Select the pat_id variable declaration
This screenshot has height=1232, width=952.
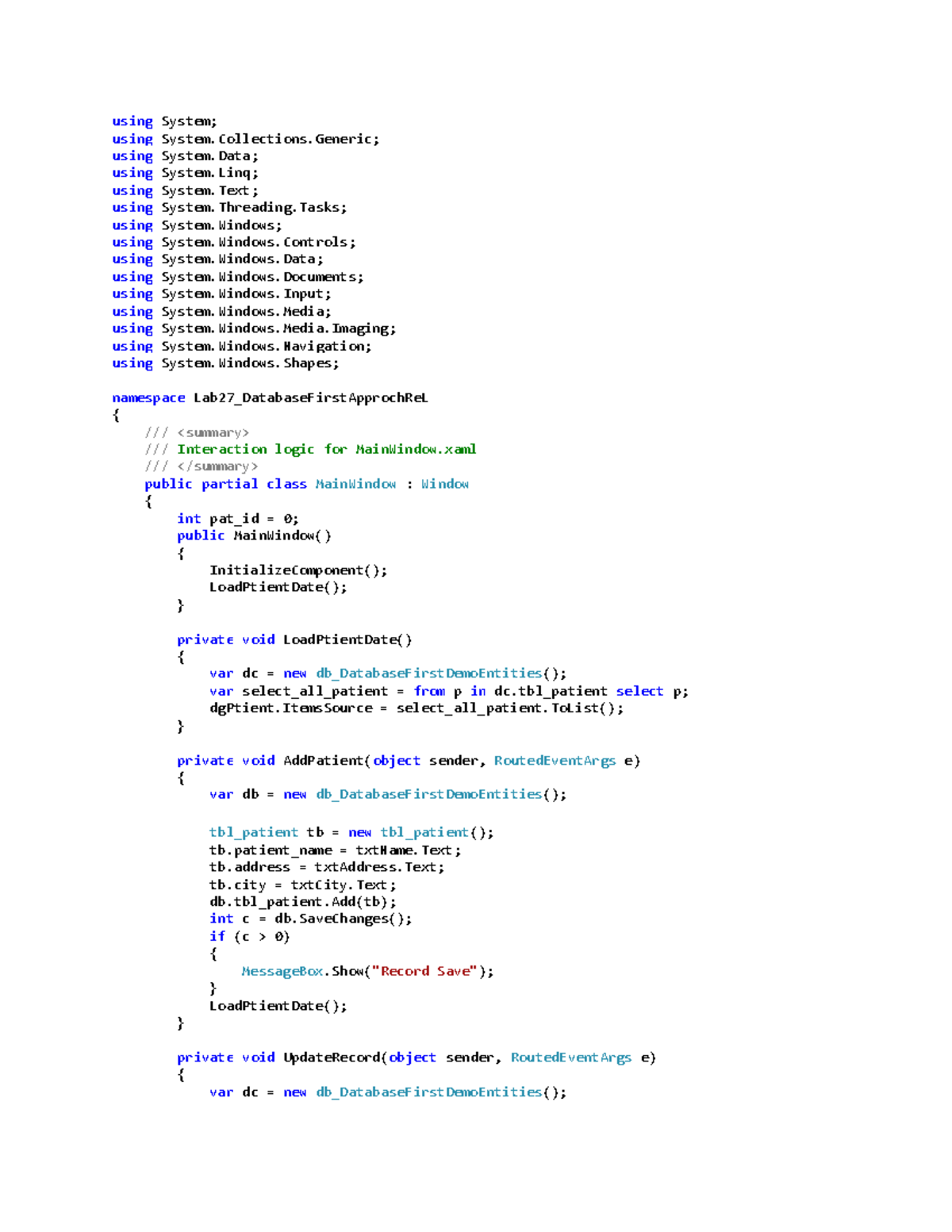tap(234, 518)
